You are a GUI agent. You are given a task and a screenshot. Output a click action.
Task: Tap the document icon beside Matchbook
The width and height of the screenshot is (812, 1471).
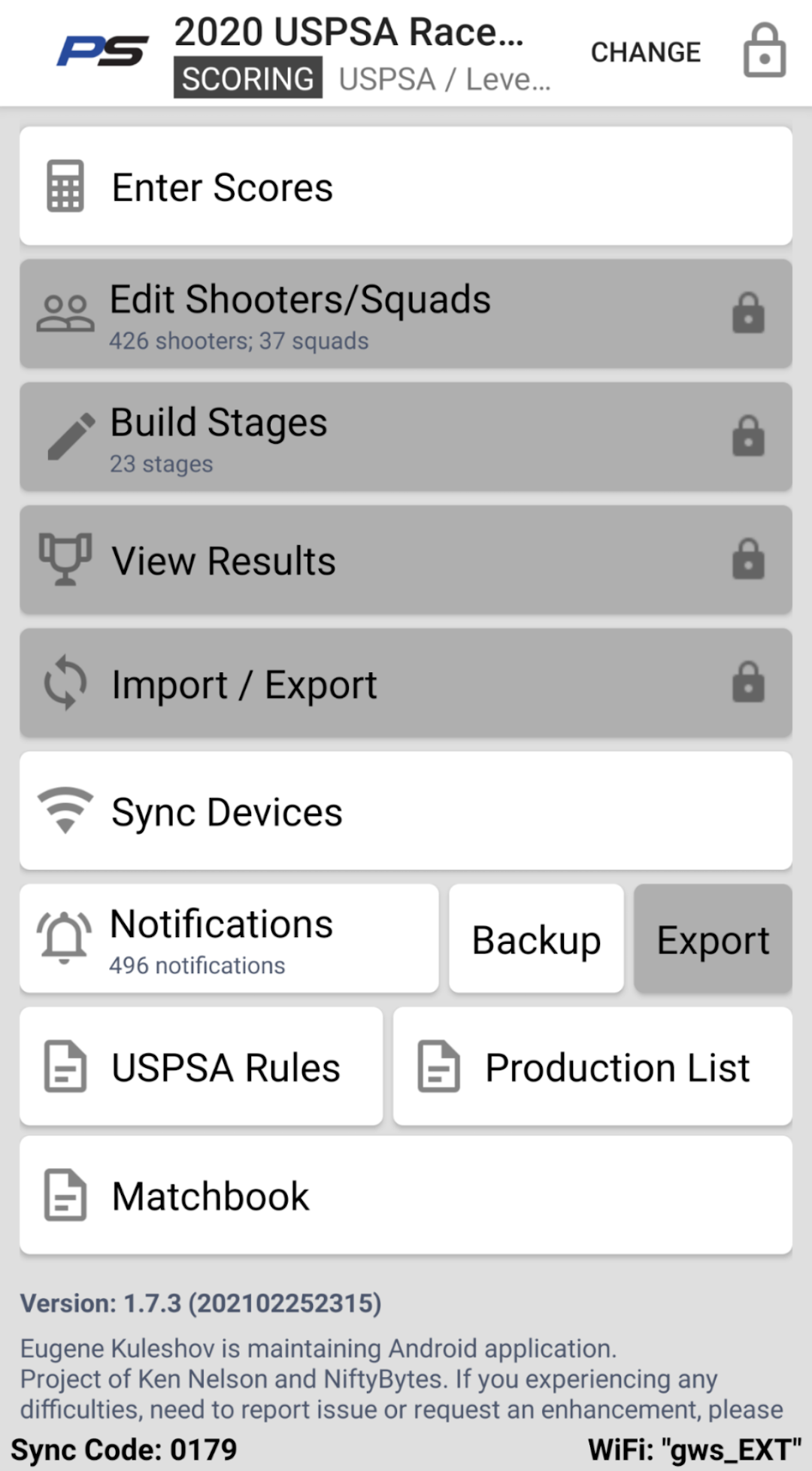tap(65, 1194)
